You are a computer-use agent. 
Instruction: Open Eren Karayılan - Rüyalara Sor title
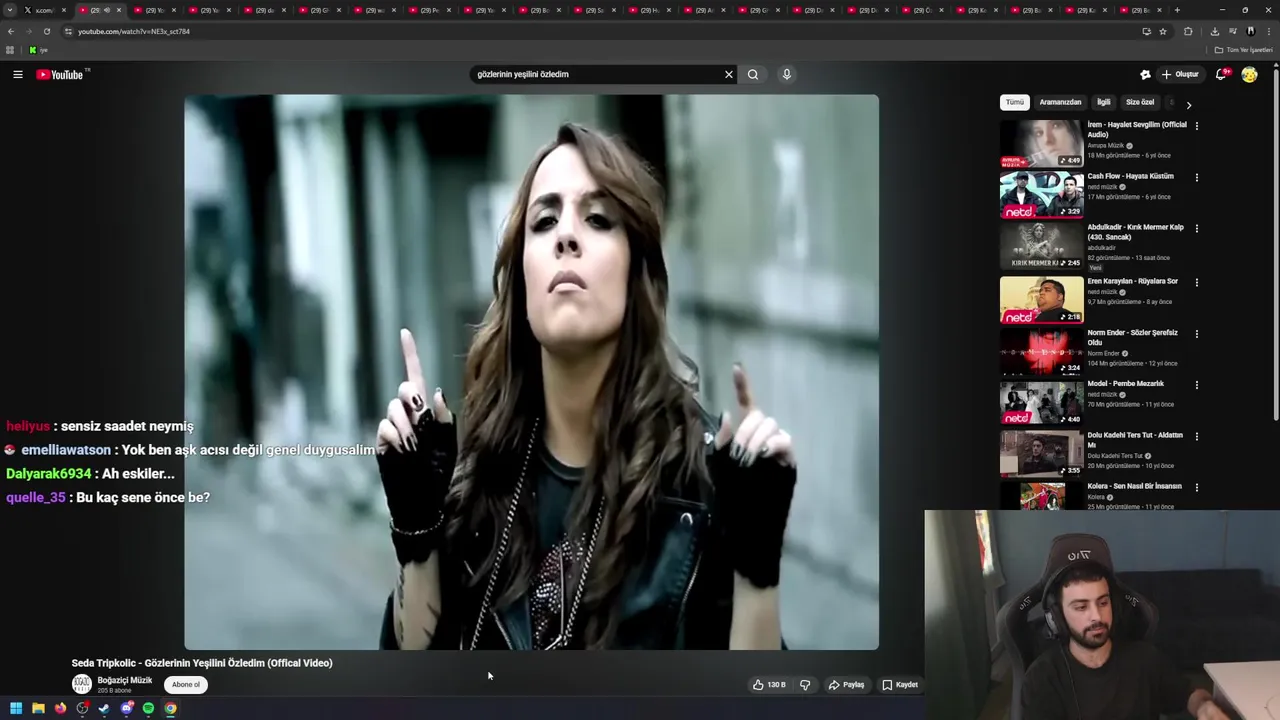pos(1132,281)
